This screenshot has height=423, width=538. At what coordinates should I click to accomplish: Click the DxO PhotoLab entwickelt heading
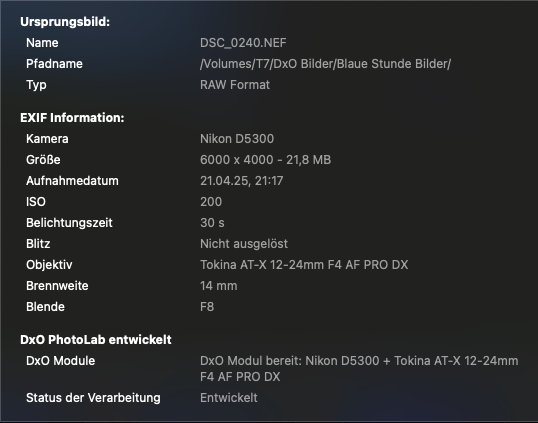coord(96,340)
